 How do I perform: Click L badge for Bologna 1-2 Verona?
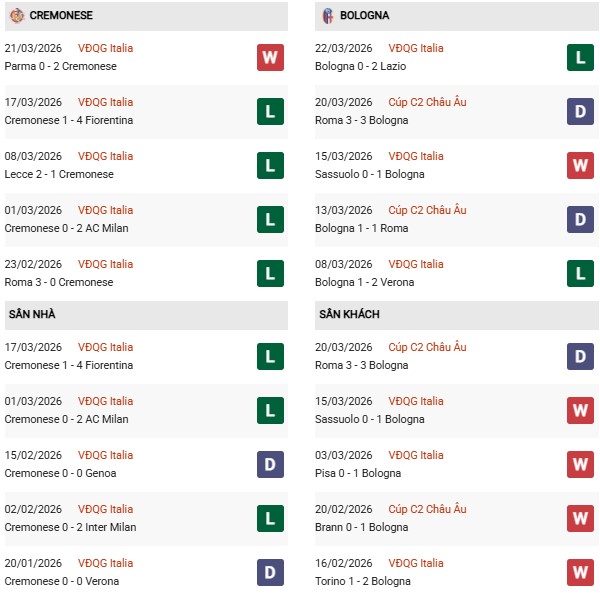coord(580,273)
